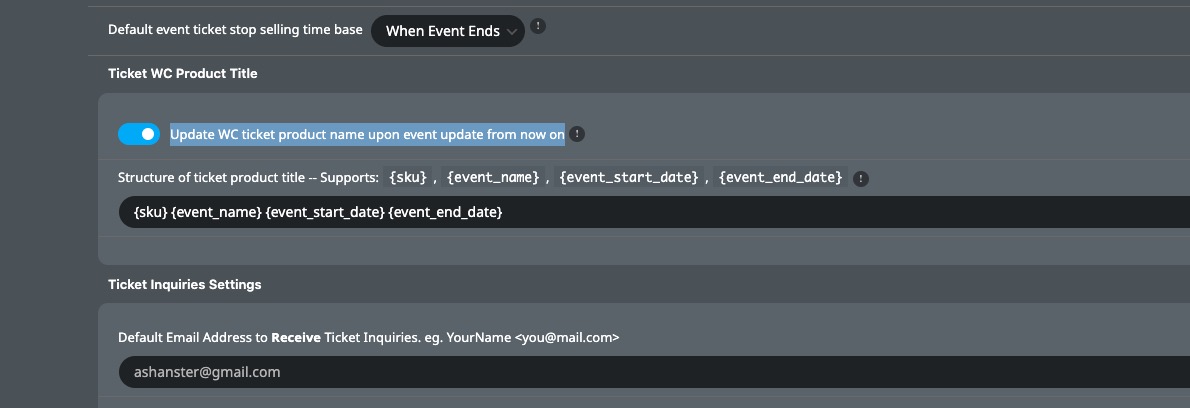Click the bold Receive word in email label
This screenshot has width=1190, height=408.
[296, 337]
